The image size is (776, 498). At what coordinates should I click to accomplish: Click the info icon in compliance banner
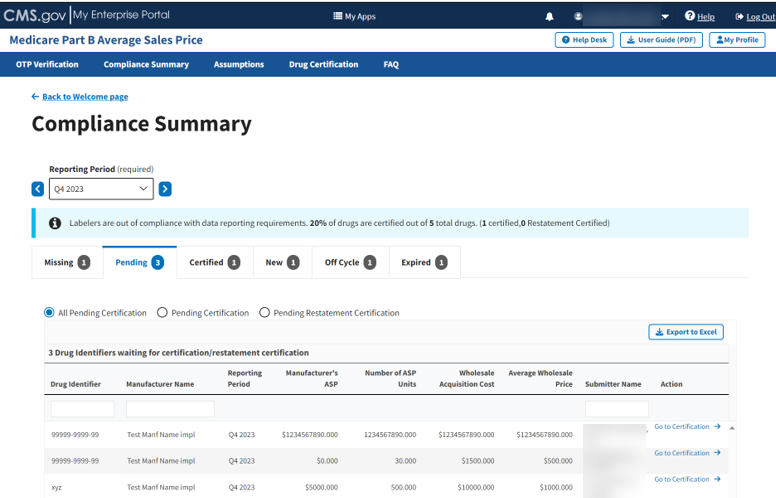click(55, 223)
